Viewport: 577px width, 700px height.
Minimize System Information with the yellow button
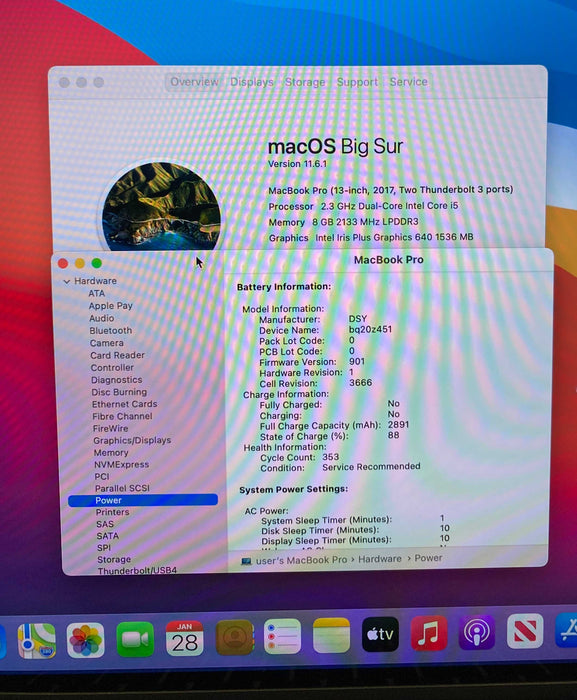79,263
